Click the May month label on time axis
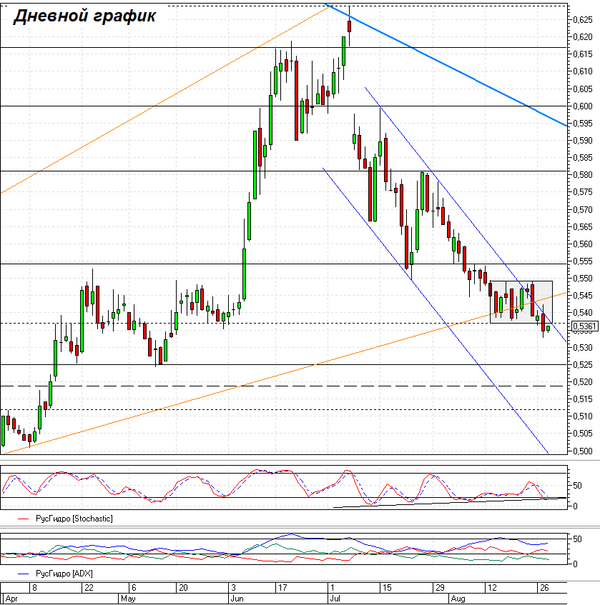 pyautogui.click(x=128, y=599)
